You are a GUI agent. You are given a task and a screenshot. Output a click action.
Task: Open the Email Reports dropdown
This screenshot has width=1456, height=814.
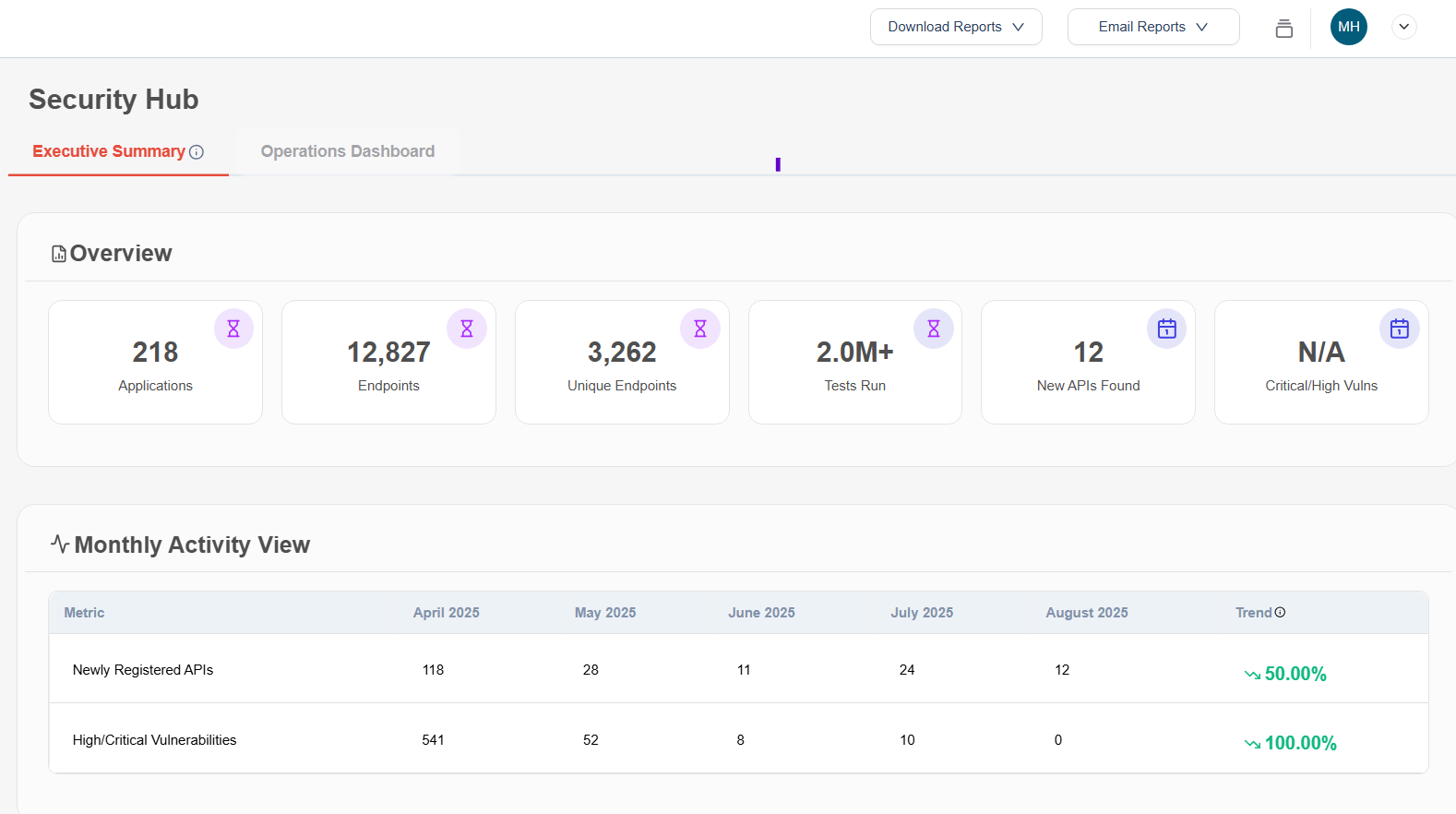(1152, 27)
